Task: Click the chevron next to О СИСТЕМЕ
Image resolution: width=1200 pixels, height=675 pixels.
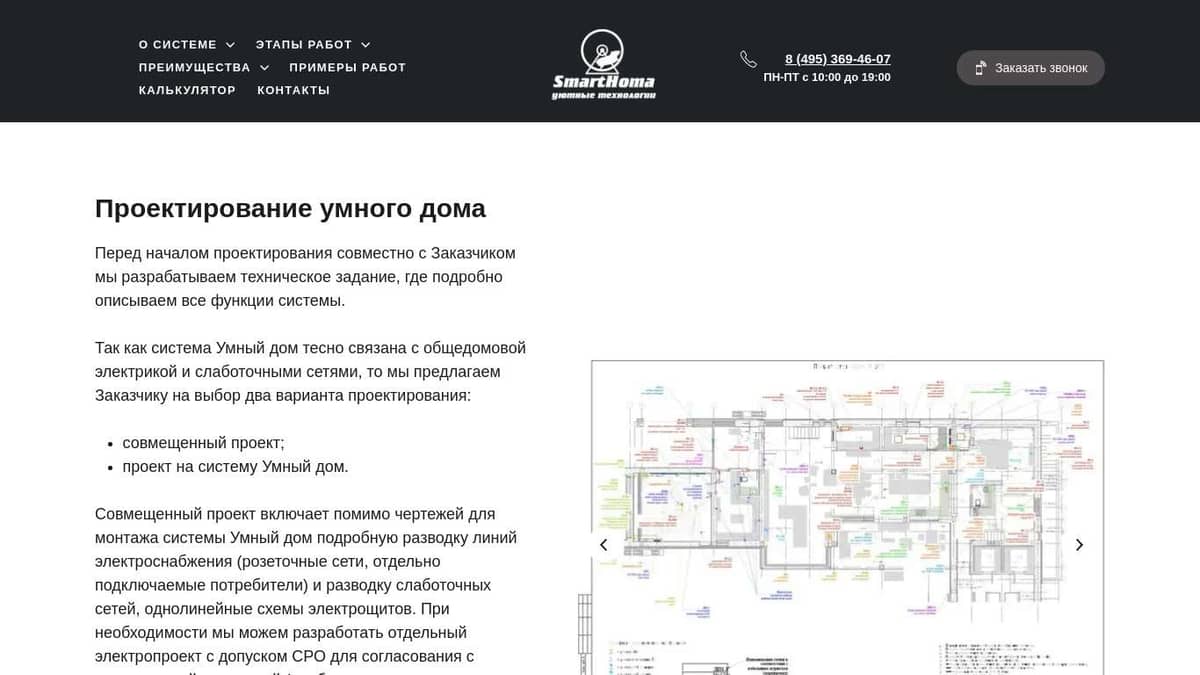Action: (230, 44)
